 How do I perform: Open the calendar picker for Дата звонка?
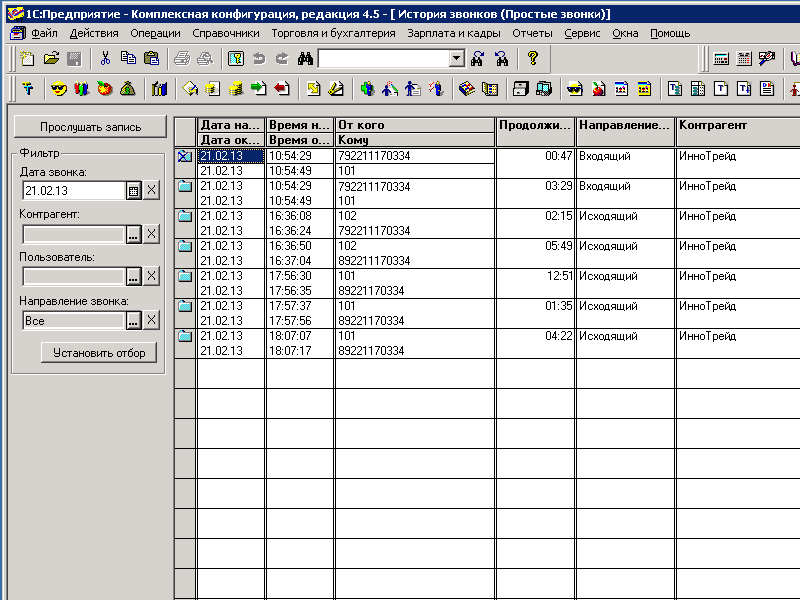click(134, 191)
